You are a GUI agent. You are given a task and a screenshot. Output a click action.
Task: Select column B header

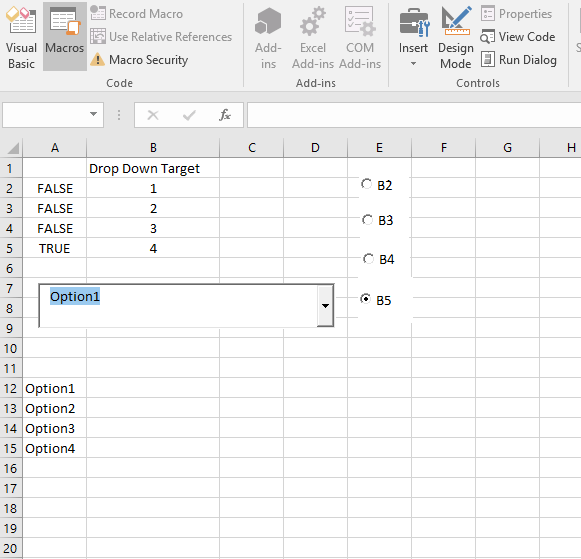tap(153, 148)
